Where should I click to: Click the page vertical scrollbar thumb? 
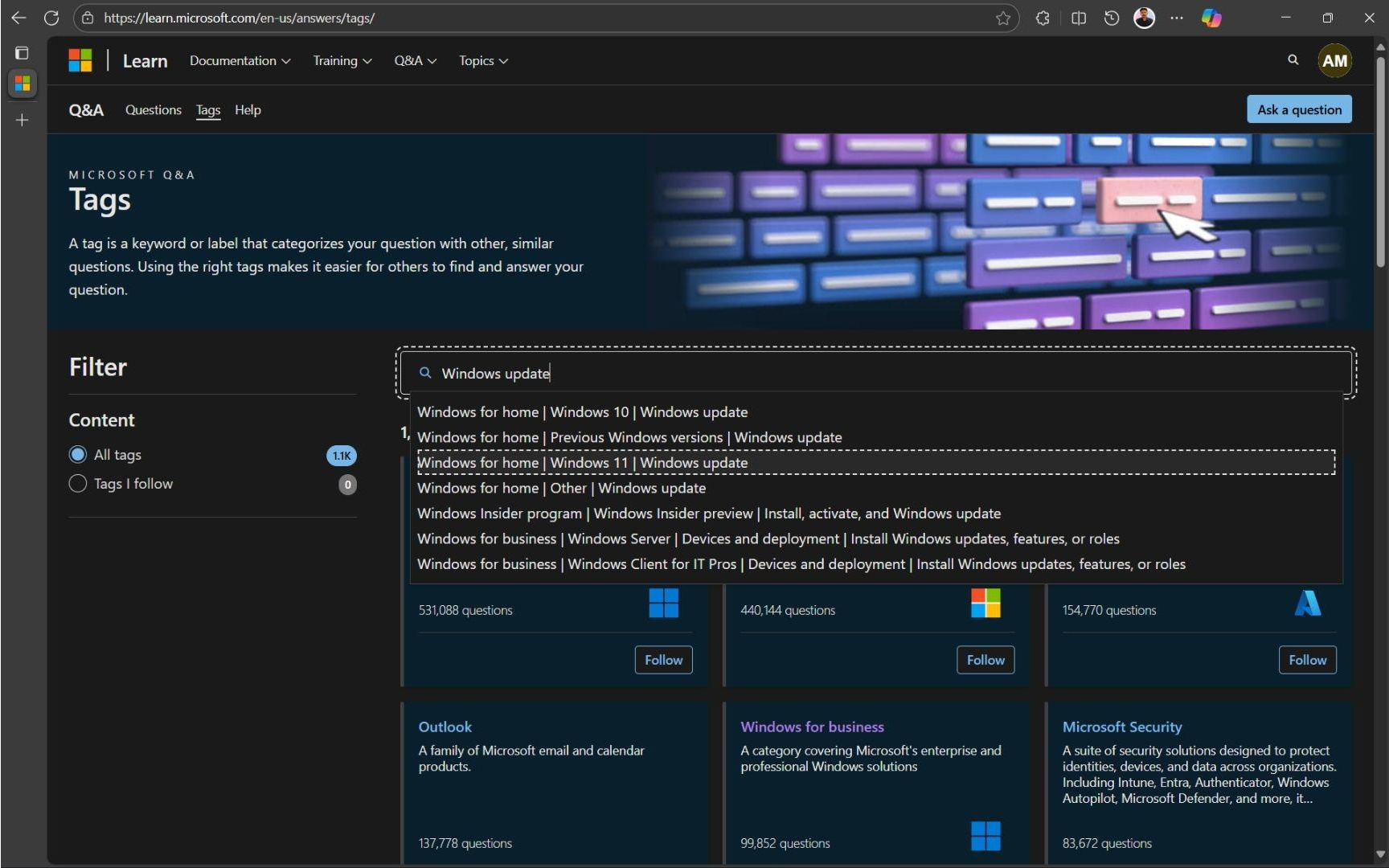(1381, 161)
